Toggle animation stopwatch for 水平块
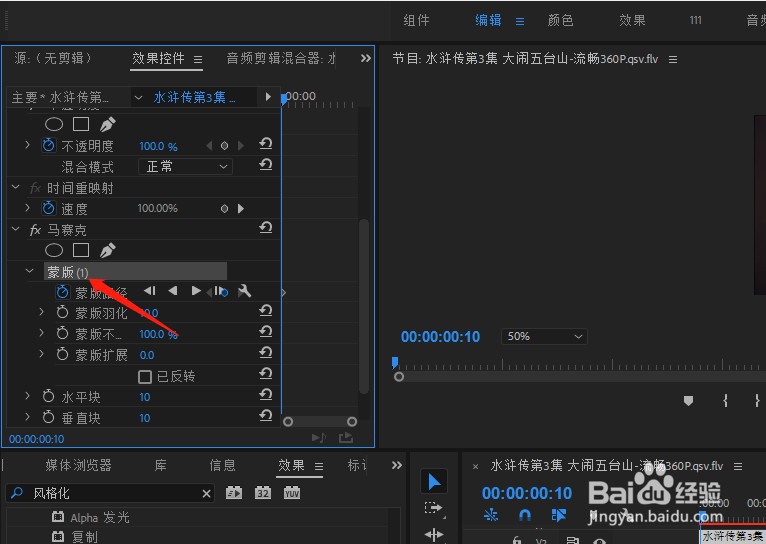Viewport: 766px width, 544px height. pyautogui.click(x=48, y=396)
